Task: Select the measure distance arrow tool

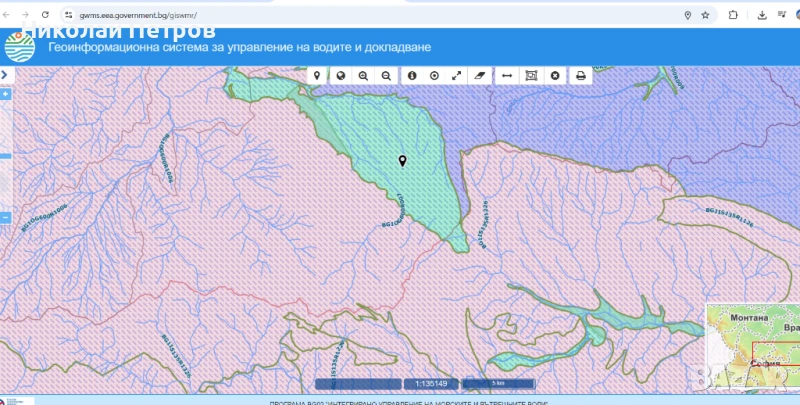Action: [507, 75]
